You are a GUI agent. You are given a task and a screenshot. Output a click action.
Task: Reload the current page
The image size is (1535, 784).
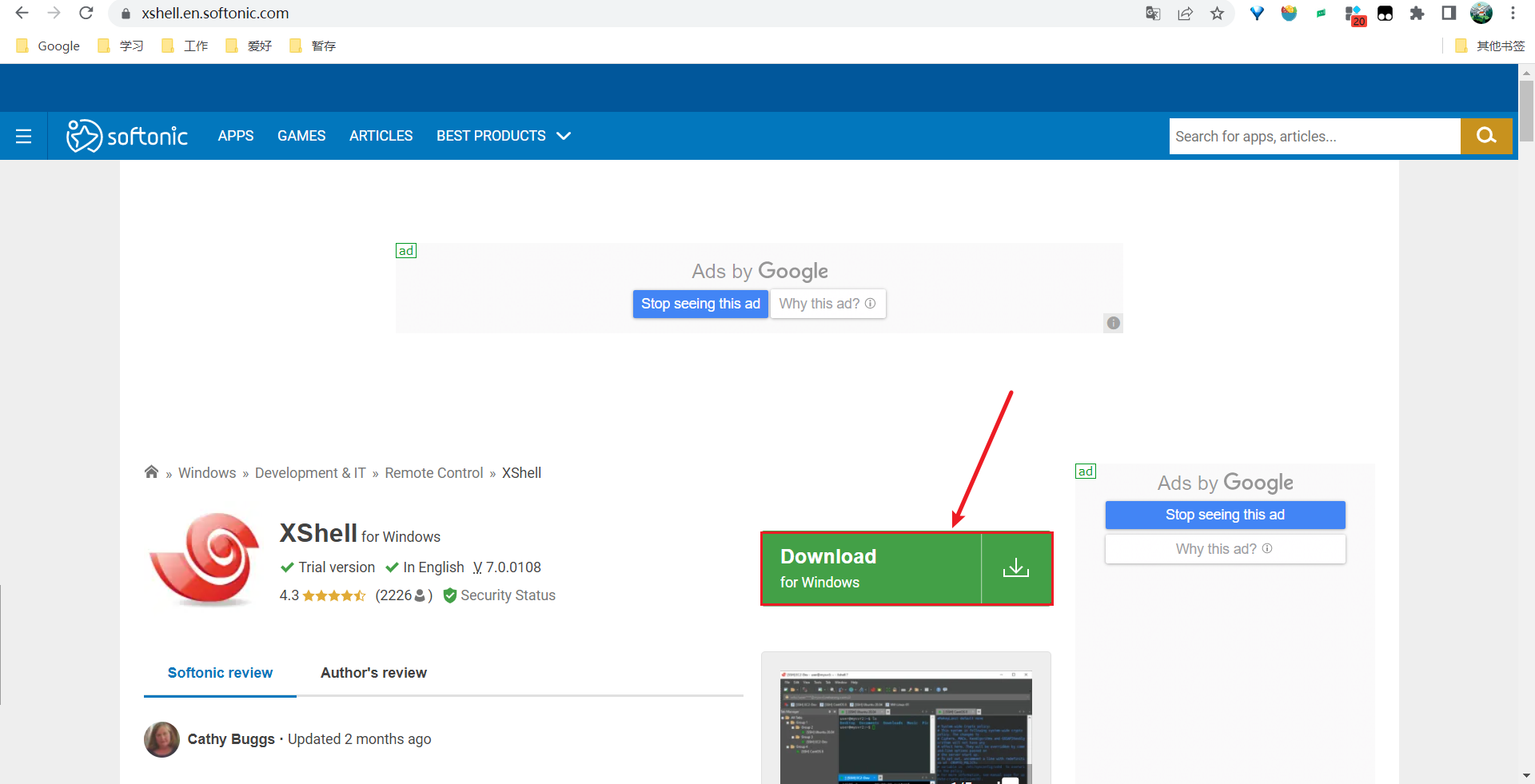(x=86, y=13)
